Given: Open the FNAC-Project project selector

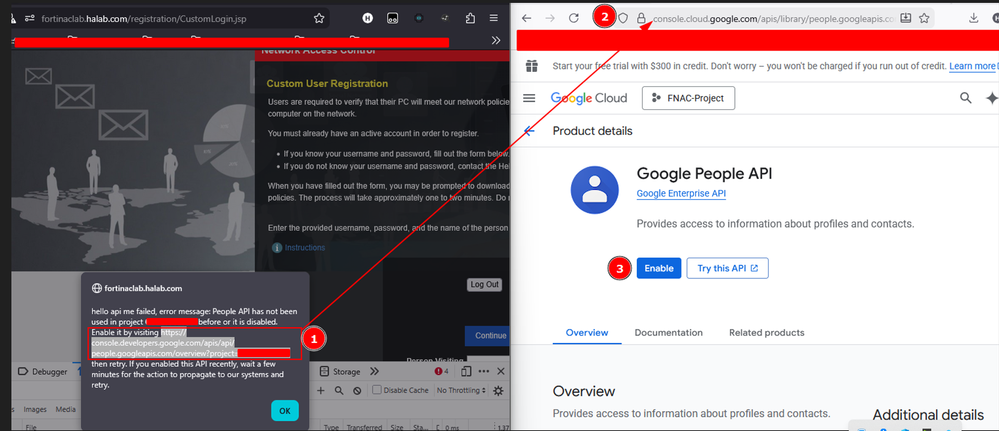Looking at the screenshot, I should pos(688,98).
